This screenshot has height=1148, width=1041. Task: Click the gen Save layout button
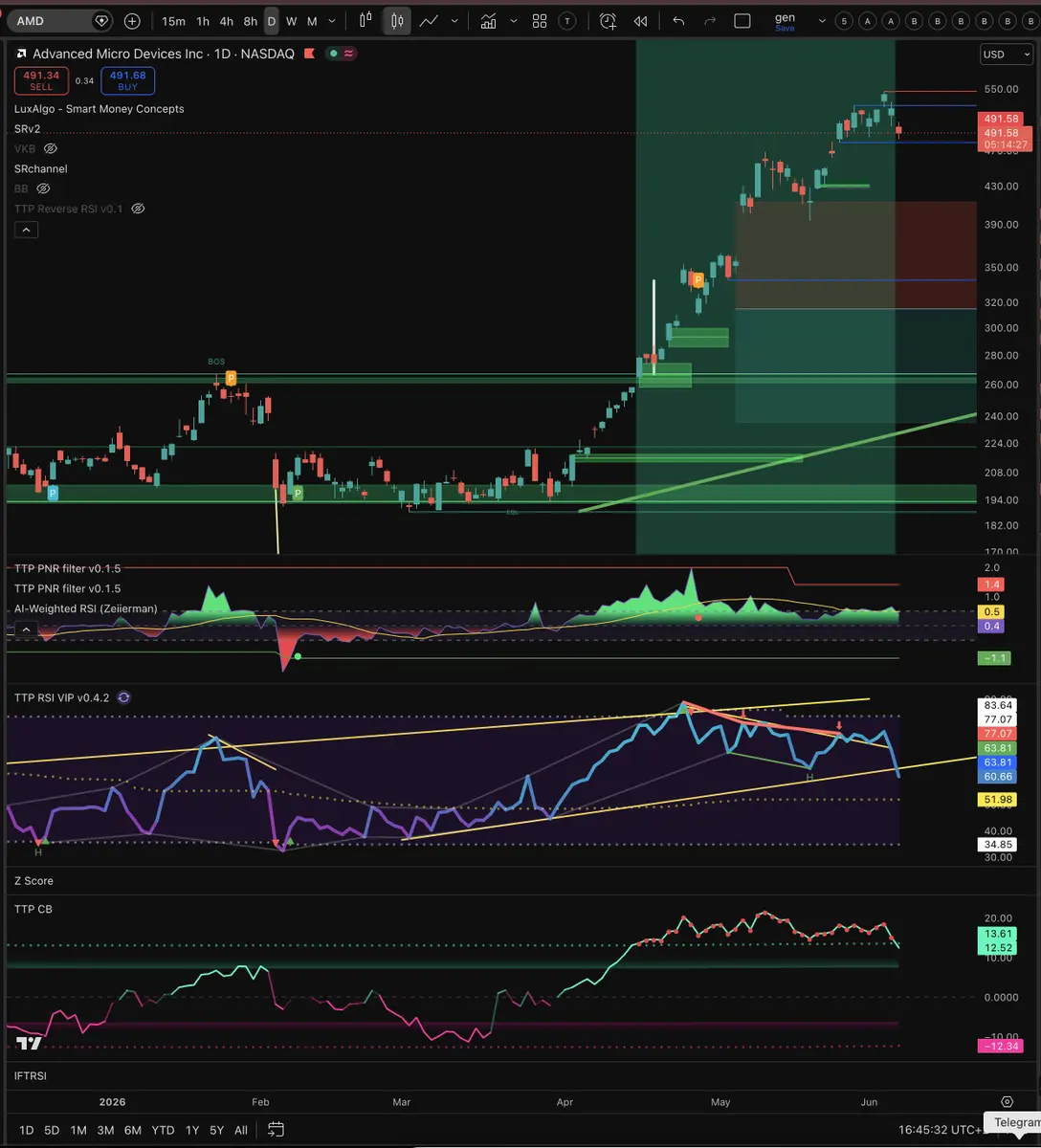pos(785,21)
